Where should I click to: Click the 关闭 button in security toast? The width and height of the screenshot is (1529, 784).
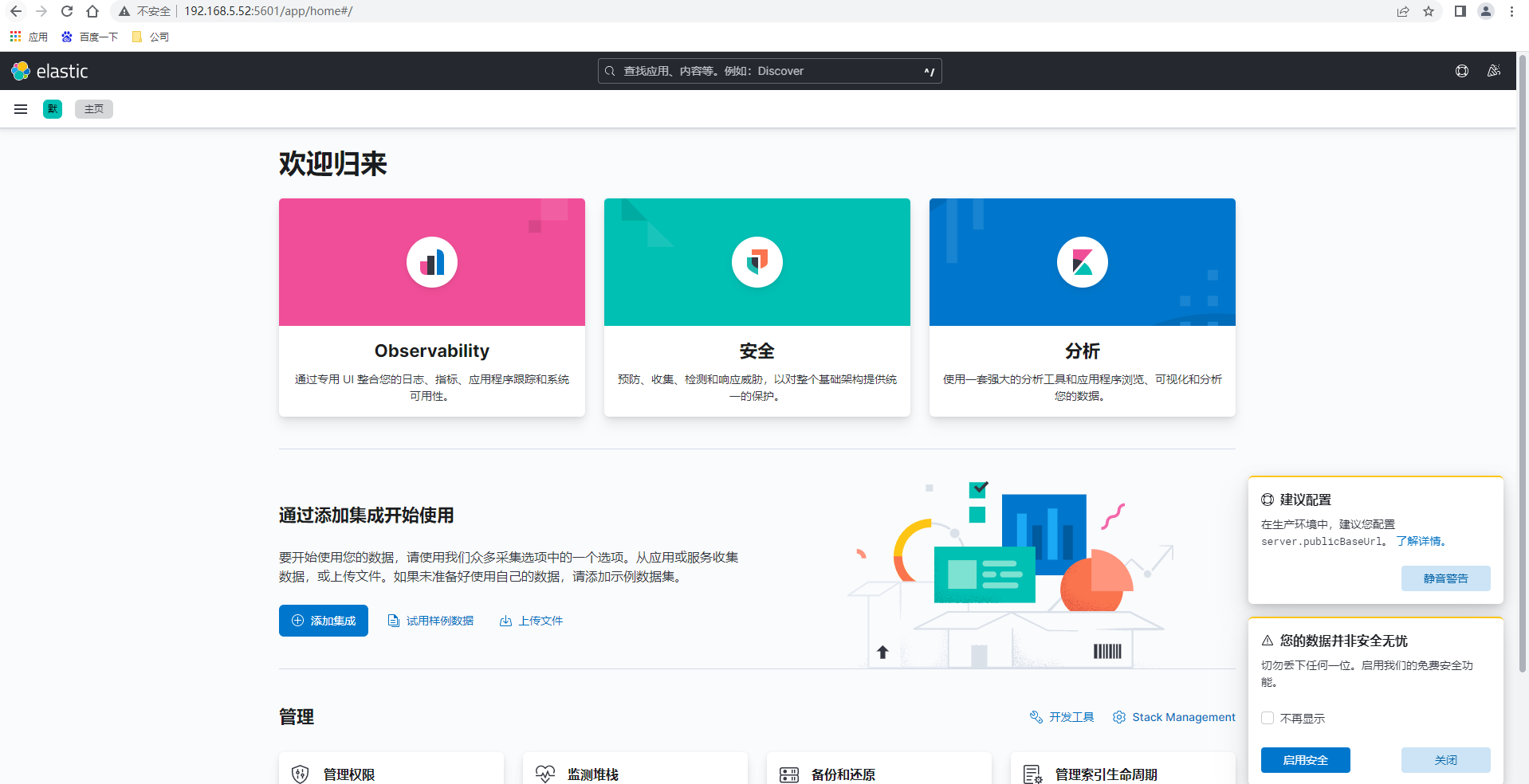[x=1446, y=760]
